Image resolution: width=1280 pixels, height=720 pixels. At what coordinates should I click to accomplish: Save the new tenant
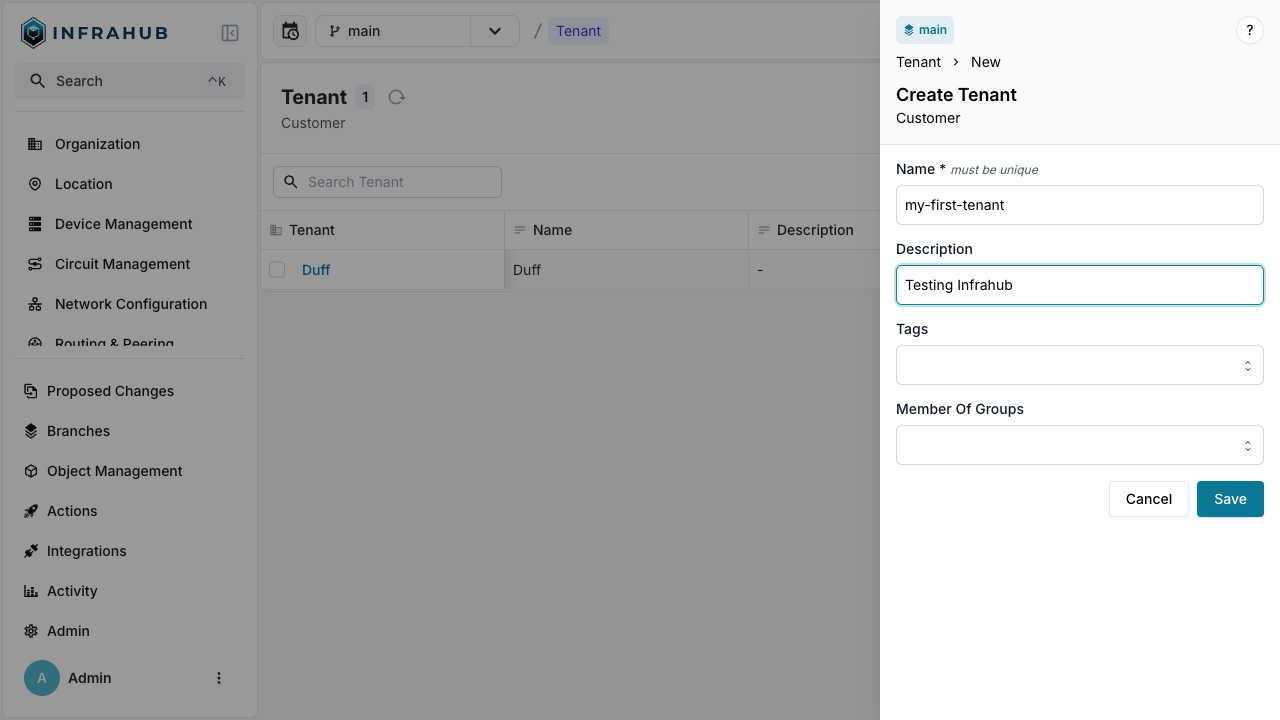pos(1230,499)
